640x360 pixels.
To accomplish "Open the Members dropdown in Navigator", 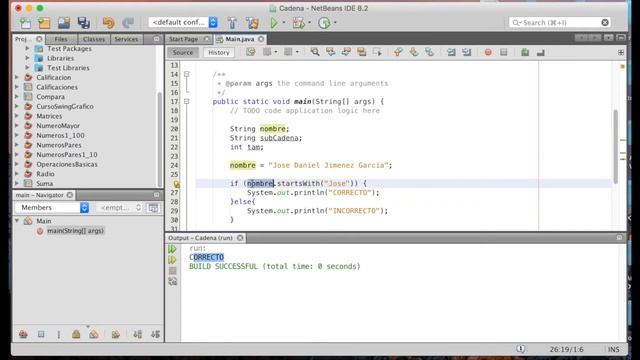I will tap(52, 208).
